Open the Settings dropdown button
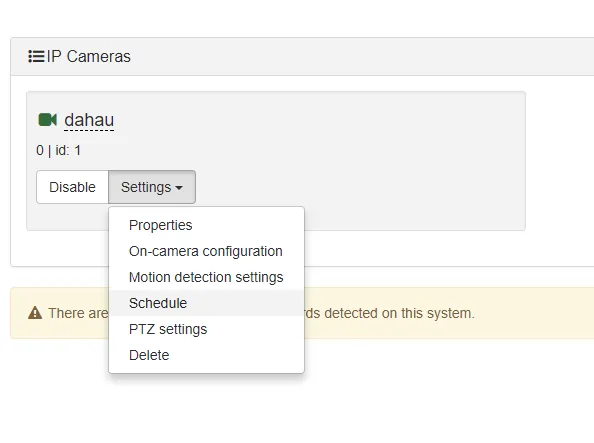The image size is (594, 443). (152, 187)
